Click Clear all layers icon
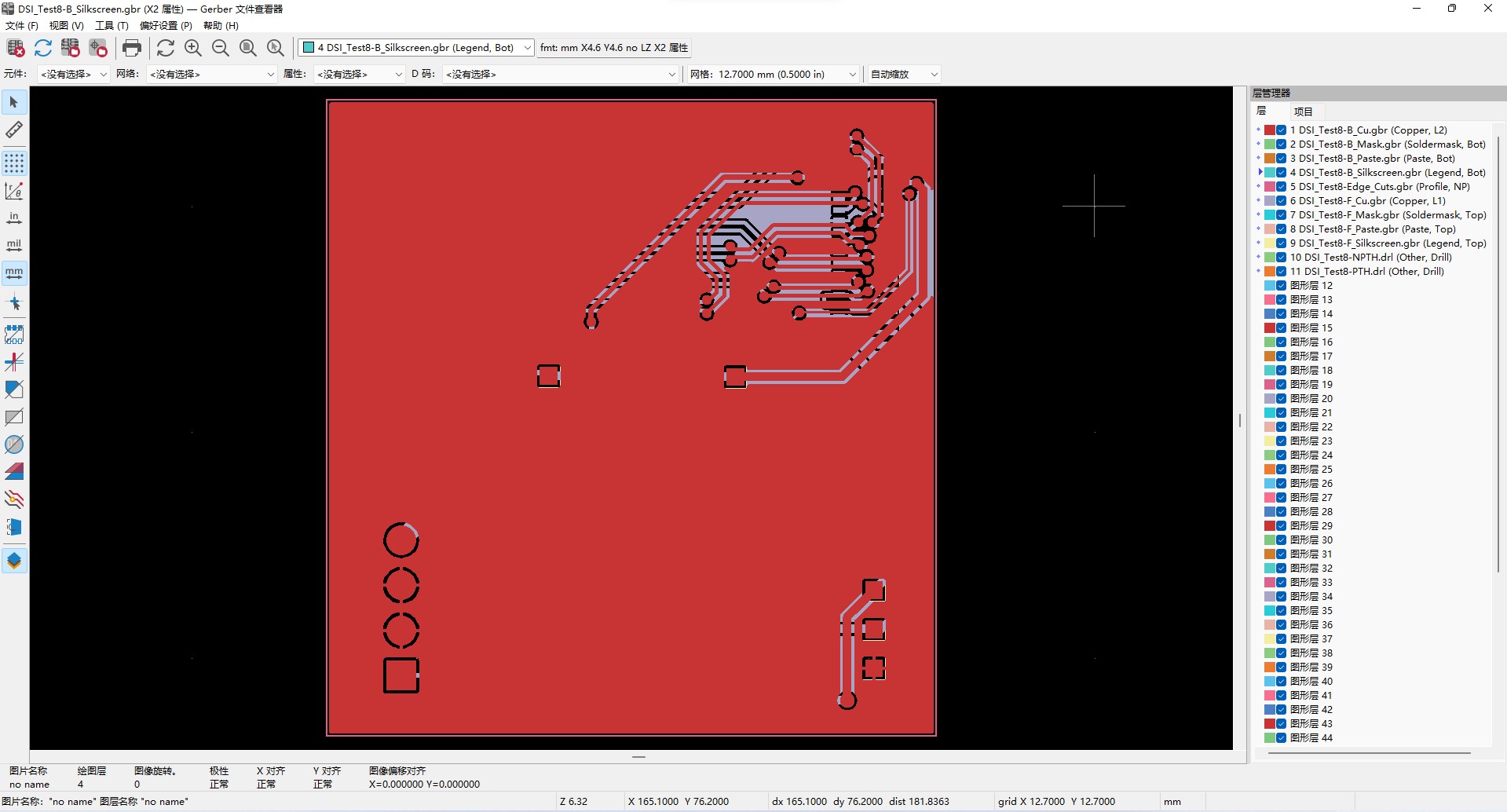The width and height of the screenshot is (1507, 812). click(x=15, y=48)
